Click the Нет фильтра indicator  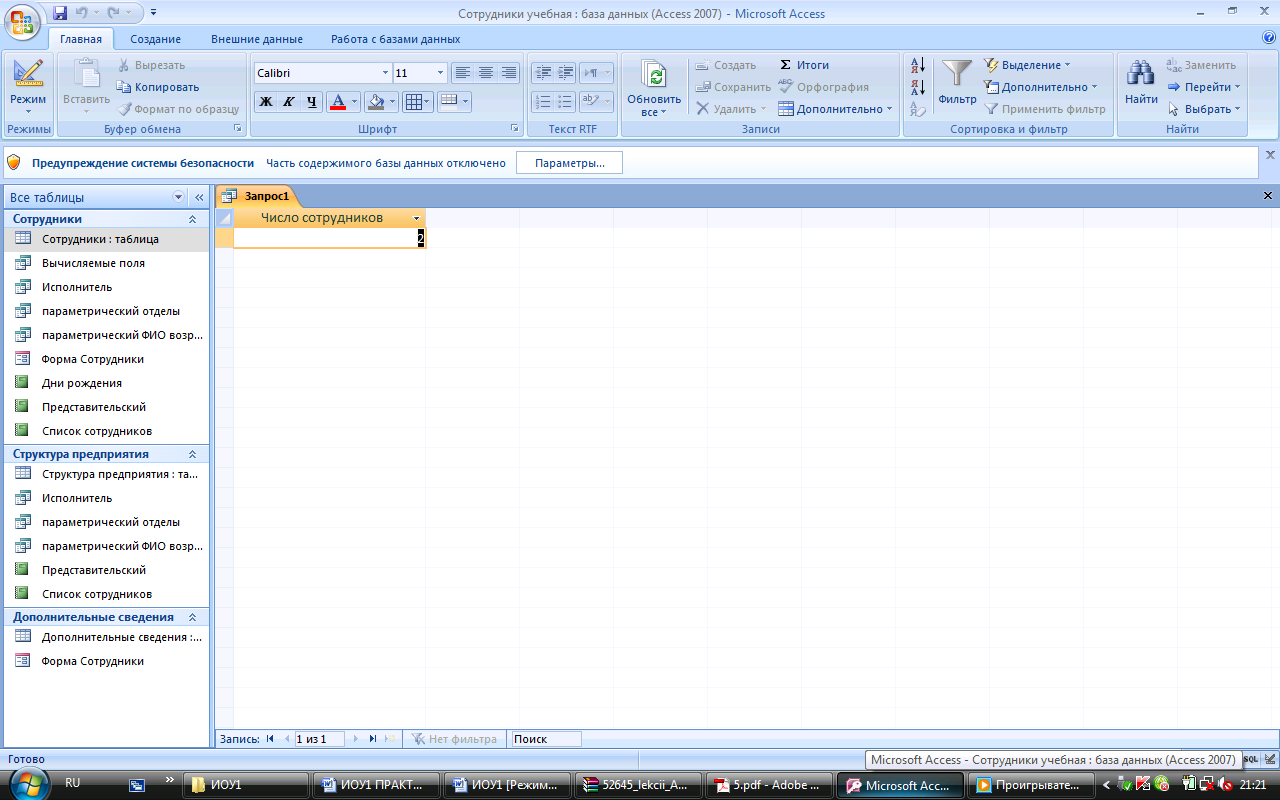click(454, 739)
